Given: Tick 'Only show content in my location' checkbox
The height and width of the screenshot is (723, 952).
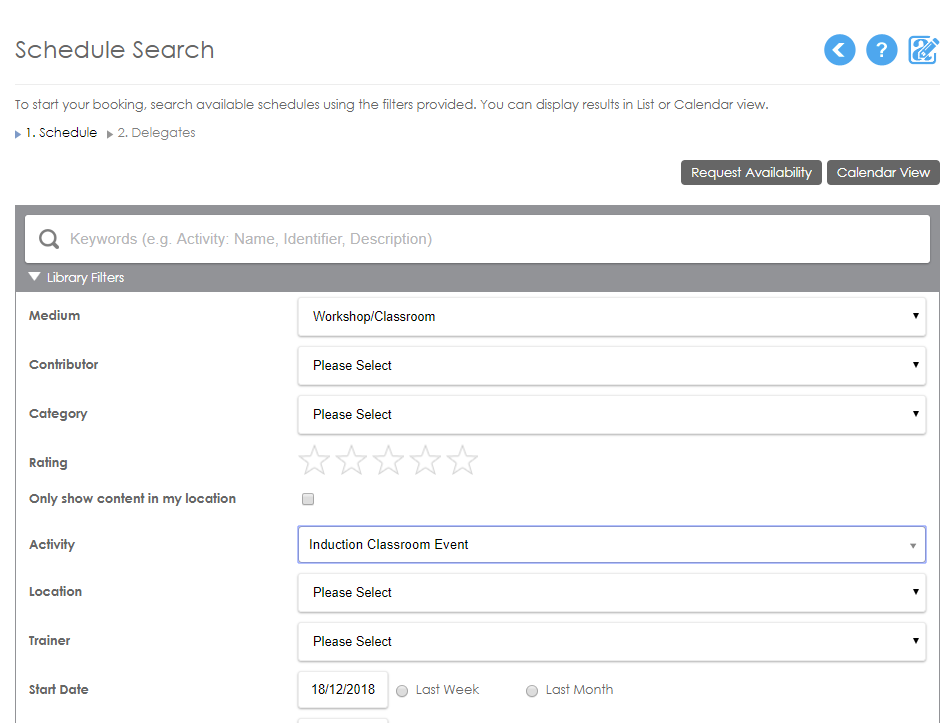Looking at the screenshot, I should (x=308, y=499).
